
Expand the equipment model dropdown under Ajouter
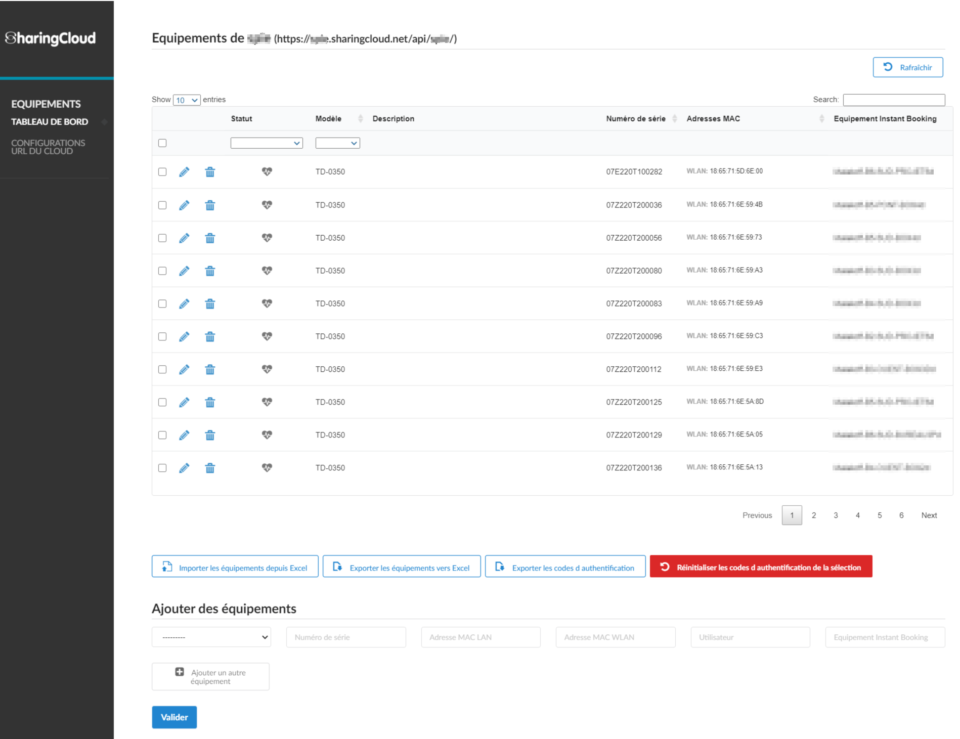[x=211, y=637]
